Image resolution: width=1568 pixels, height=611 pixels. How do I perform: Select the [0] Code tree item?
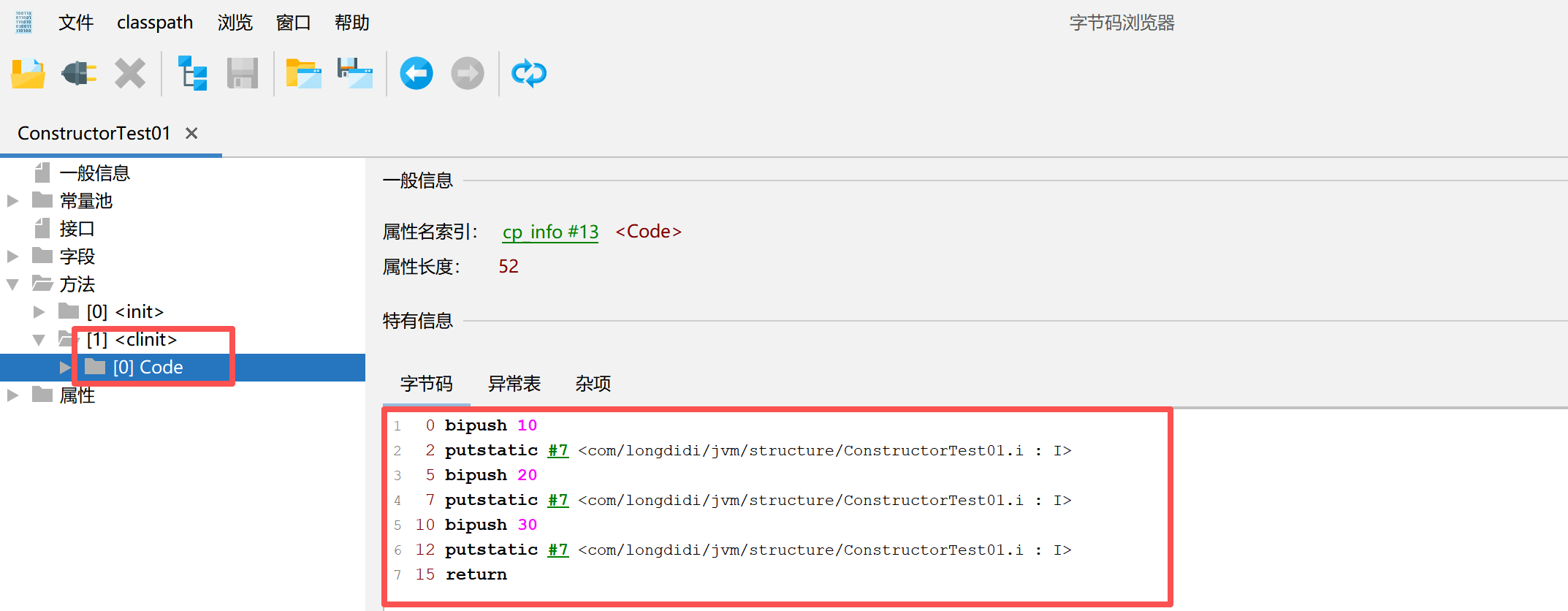tap(148, 368)
